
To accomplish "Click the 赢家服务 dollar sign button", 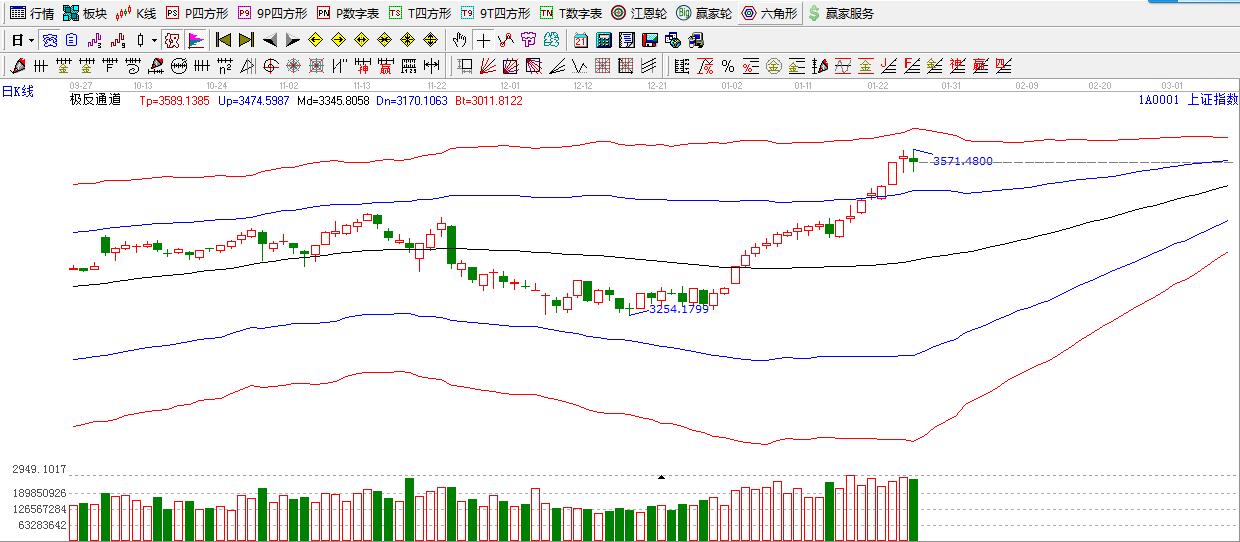I will click(x=841, y=13).
